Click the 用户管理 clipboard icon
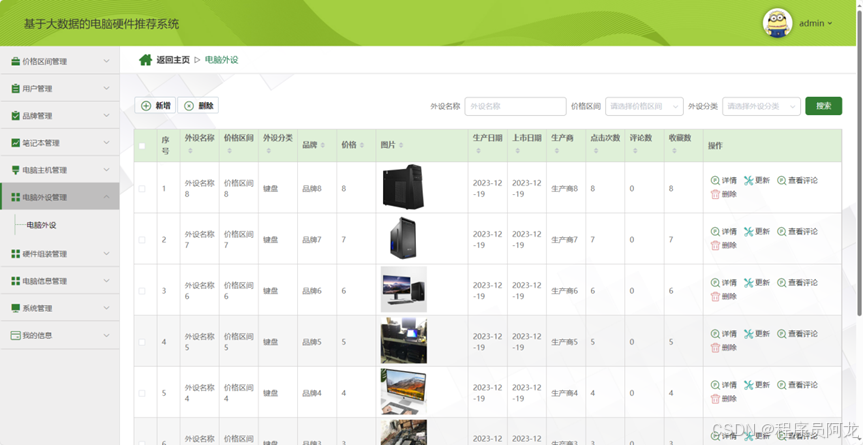Screen dimensions: 863x445 click(15, 89)
